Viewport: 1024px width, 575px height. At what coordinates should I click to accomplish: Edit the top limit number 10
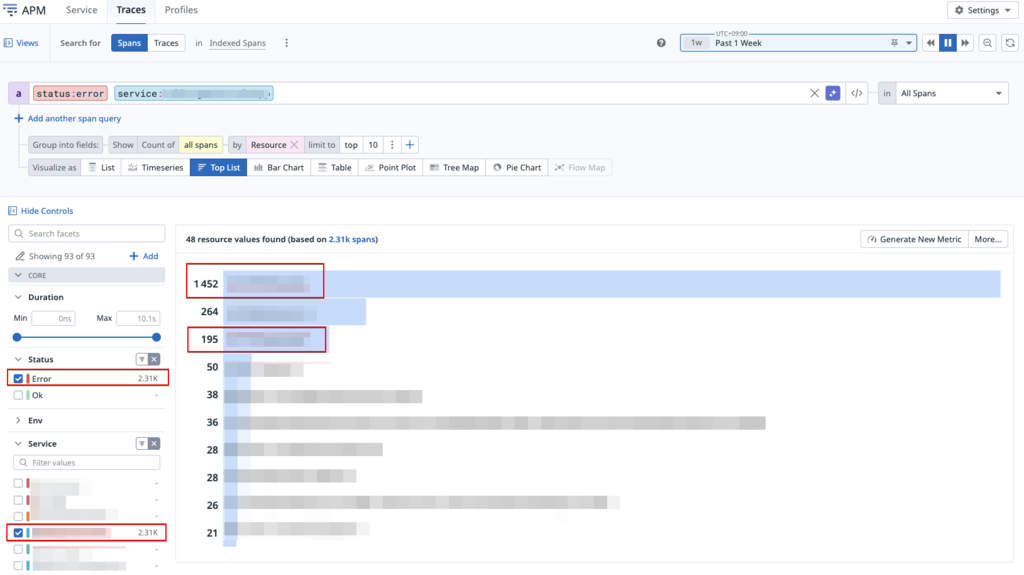coord(373,145)
